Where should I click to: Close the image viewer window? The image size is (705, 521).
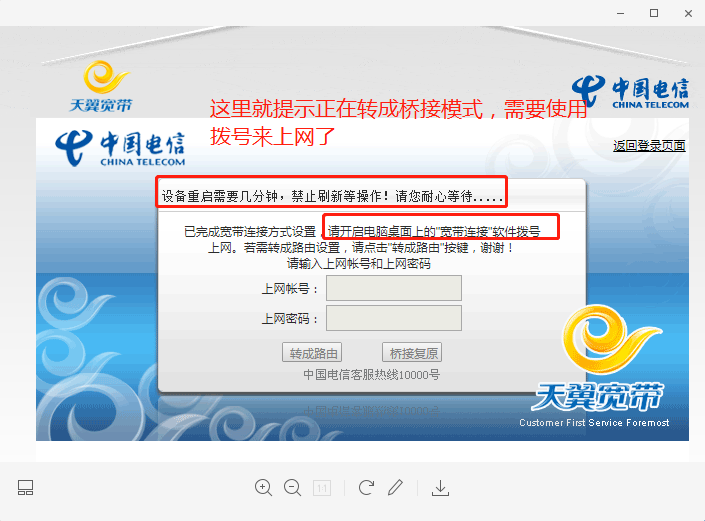[x=688, y=13]
